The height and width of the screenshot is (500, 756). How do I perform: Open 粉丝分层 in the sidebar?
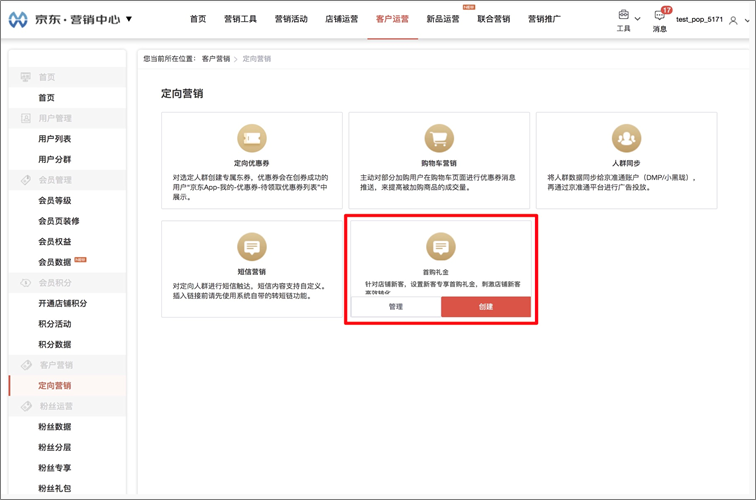point(54,447)
